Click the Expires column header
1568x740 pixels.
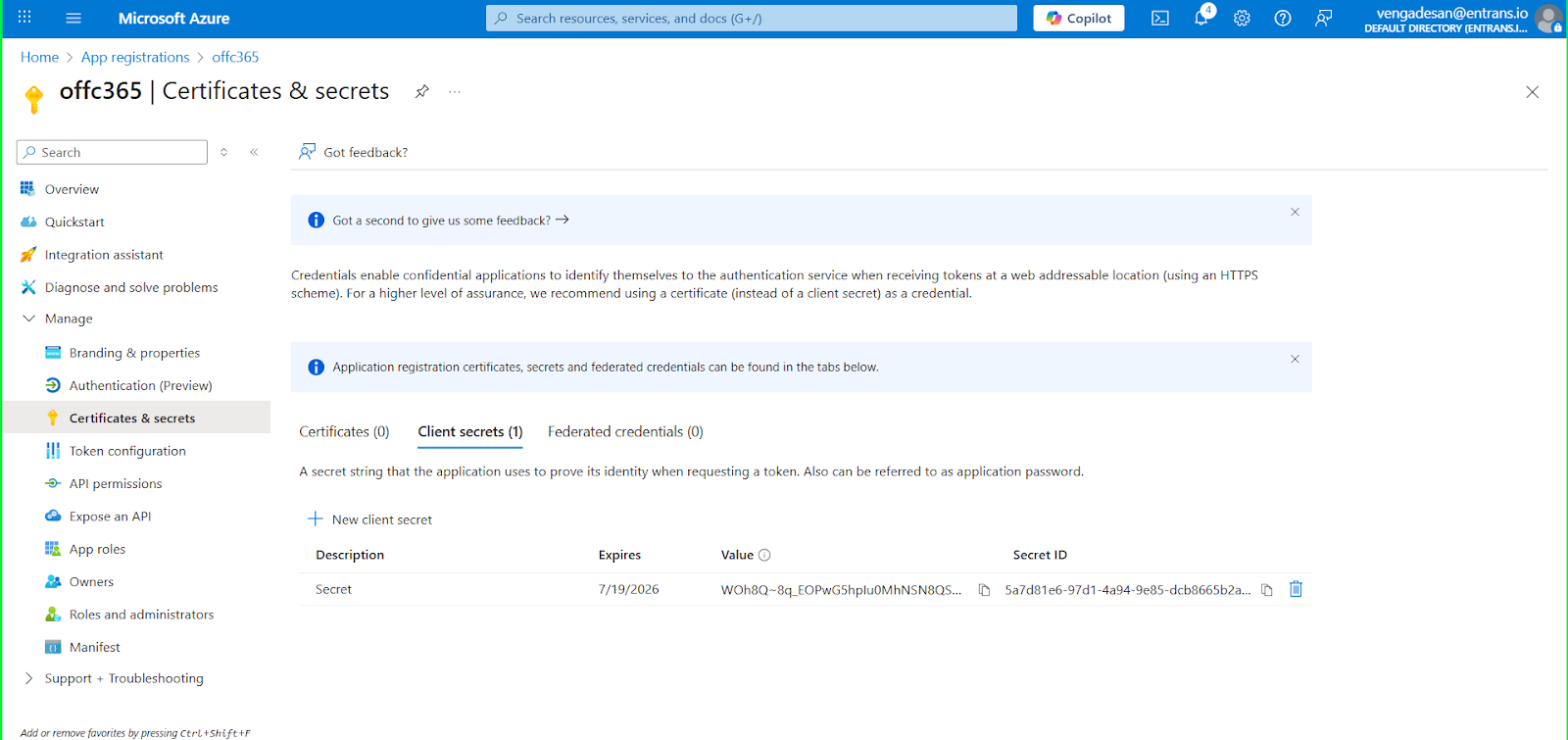click(619, 555)
